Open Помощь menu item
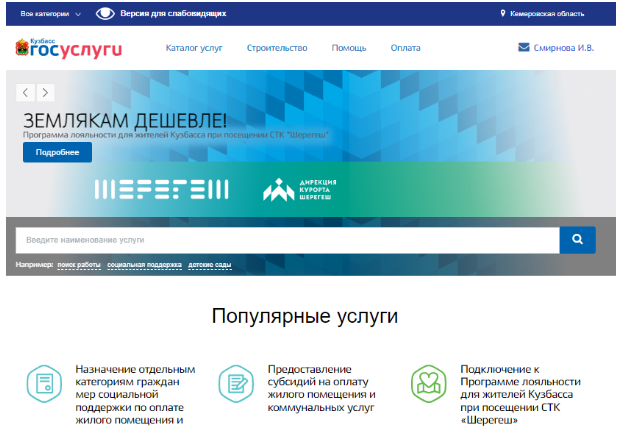The image size is (623, 437). tap(349, 48)
